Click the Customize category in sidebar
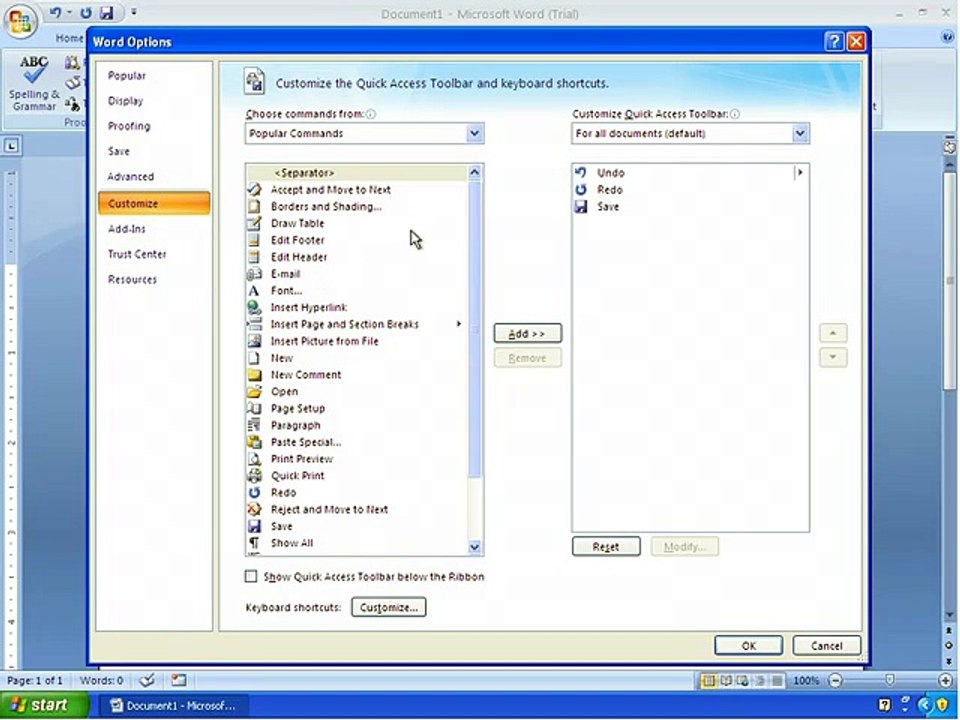Viewport: 960px width, 720px height. click(154, 203)
